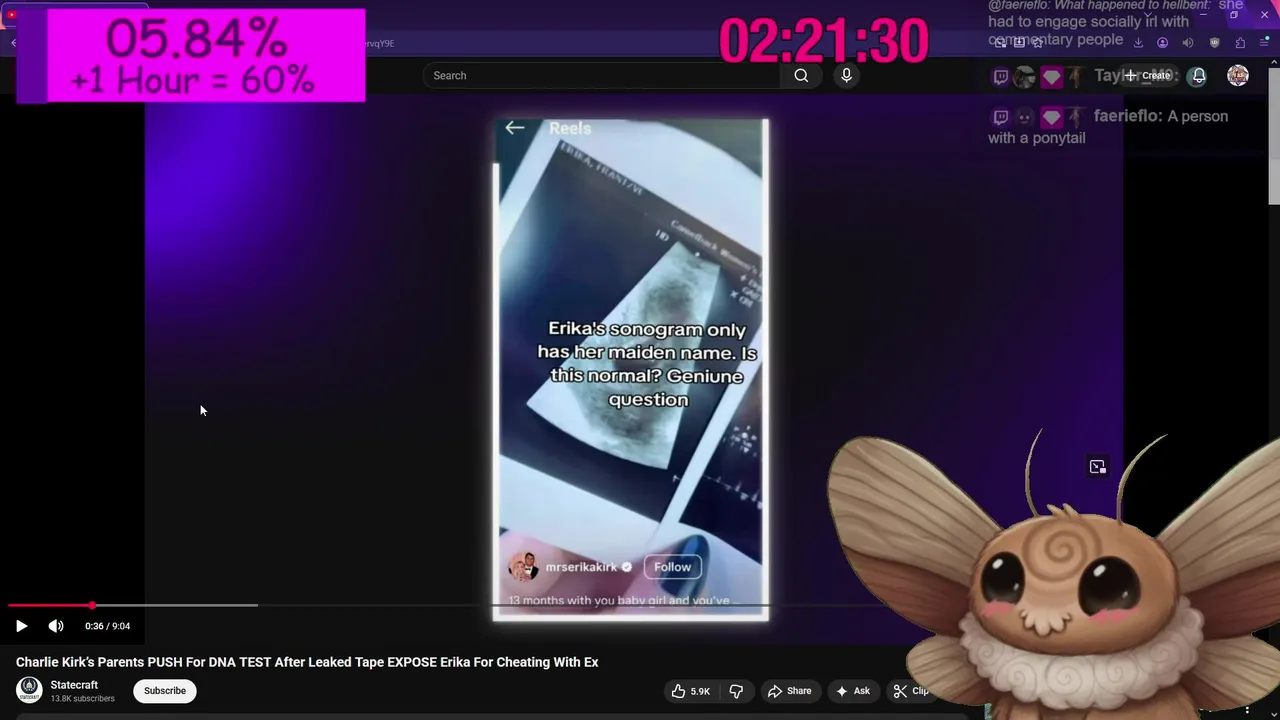This screenshot has width=1280, height=720.
Task: Click the picture-in-picture icon over the moth avatar
Action: tap(1098, 467)
